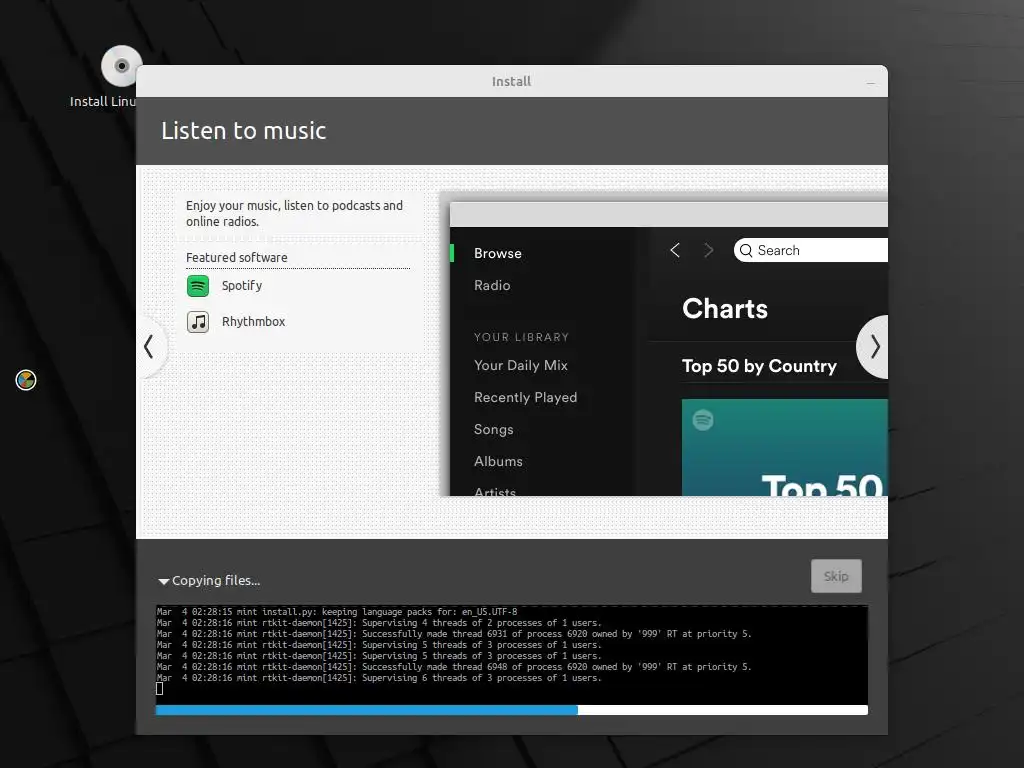Select Albums in the Spotify sidebar
The width and height of the screenshot is (1024, 768).
tap(498, 461)
